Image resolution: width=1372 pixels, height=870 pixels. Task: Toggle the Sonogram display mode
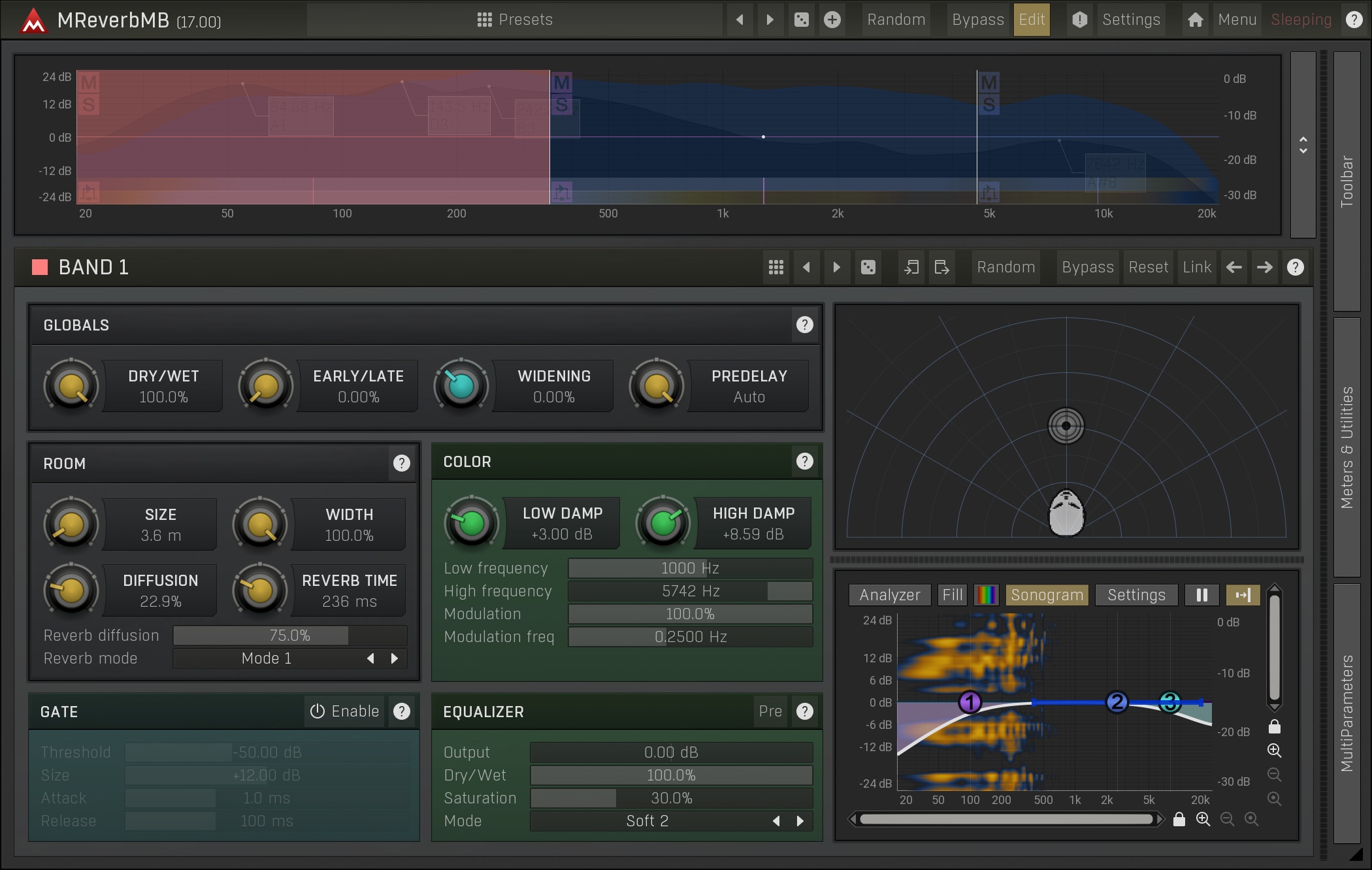pos(1047,595)
